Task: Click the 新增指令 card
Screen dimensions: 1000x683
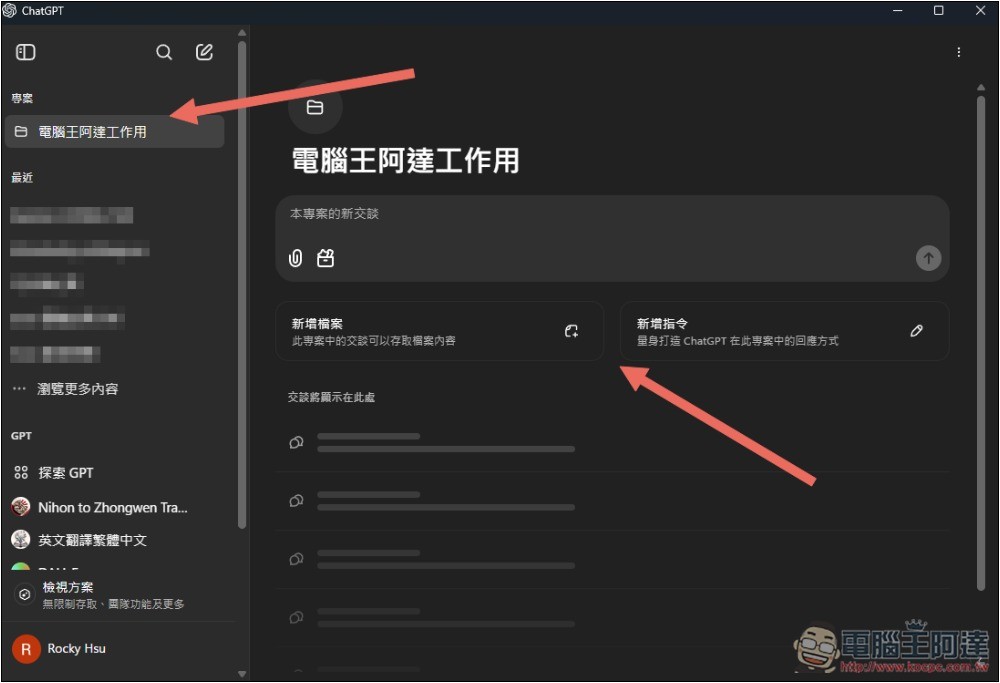Action: [x=784, y=331]
